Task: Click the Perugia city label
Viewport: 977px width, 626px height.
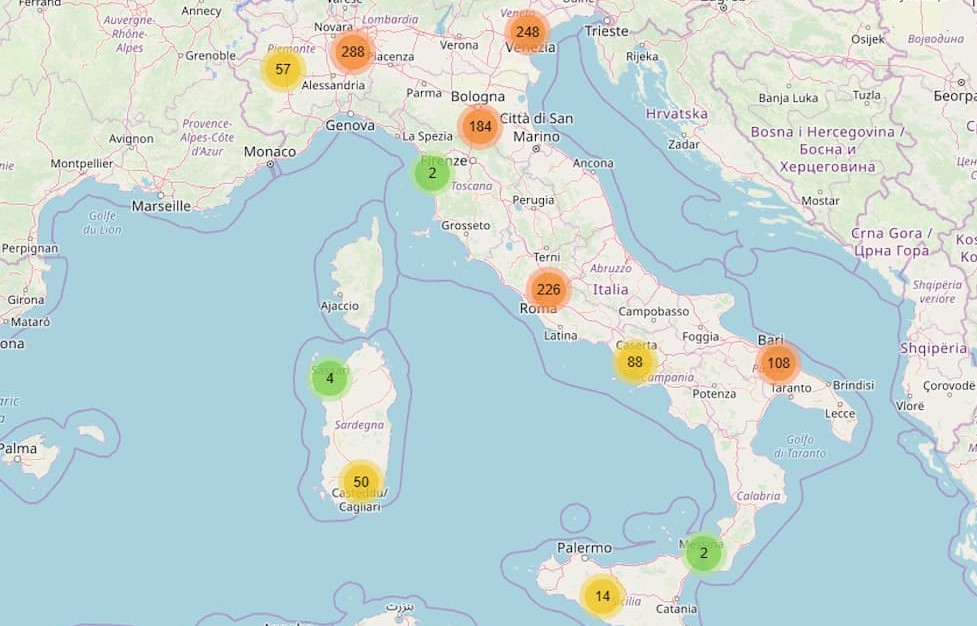Action: 532,200
